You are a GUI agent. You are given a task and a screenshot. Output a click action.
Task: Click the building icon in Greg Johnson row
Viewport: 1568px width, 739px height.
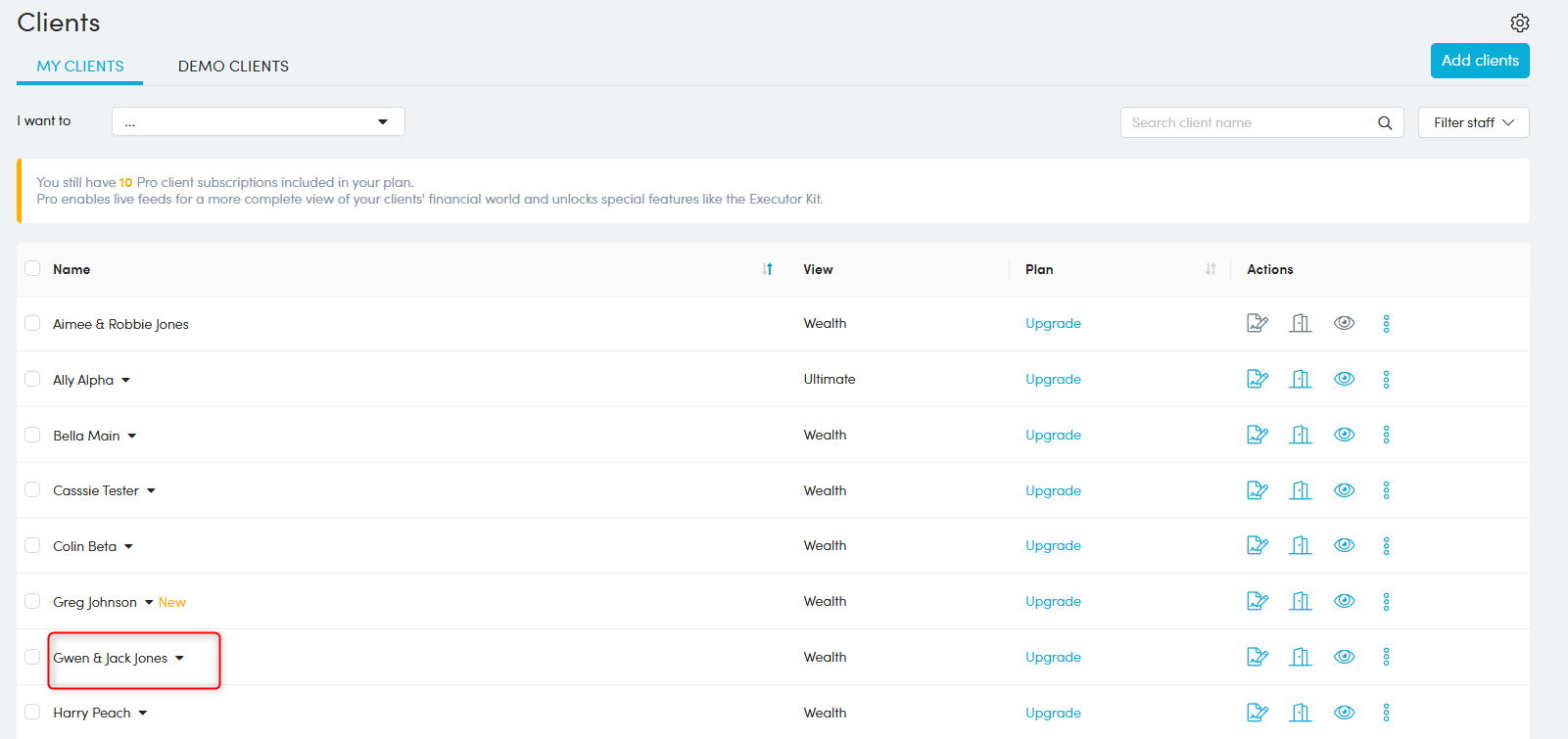coord(1300,601)
